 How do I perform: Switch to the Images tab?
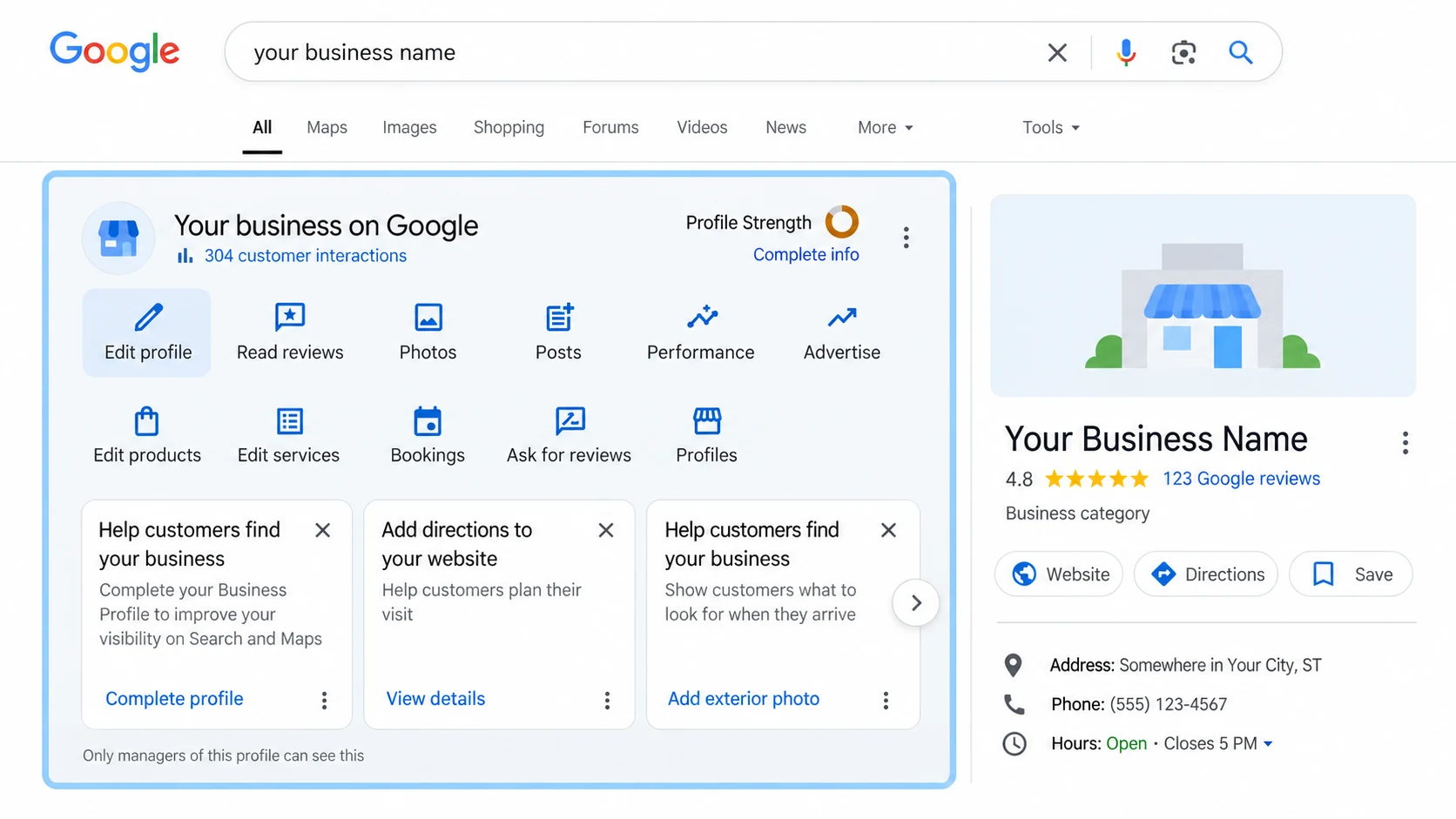(409, 127)
